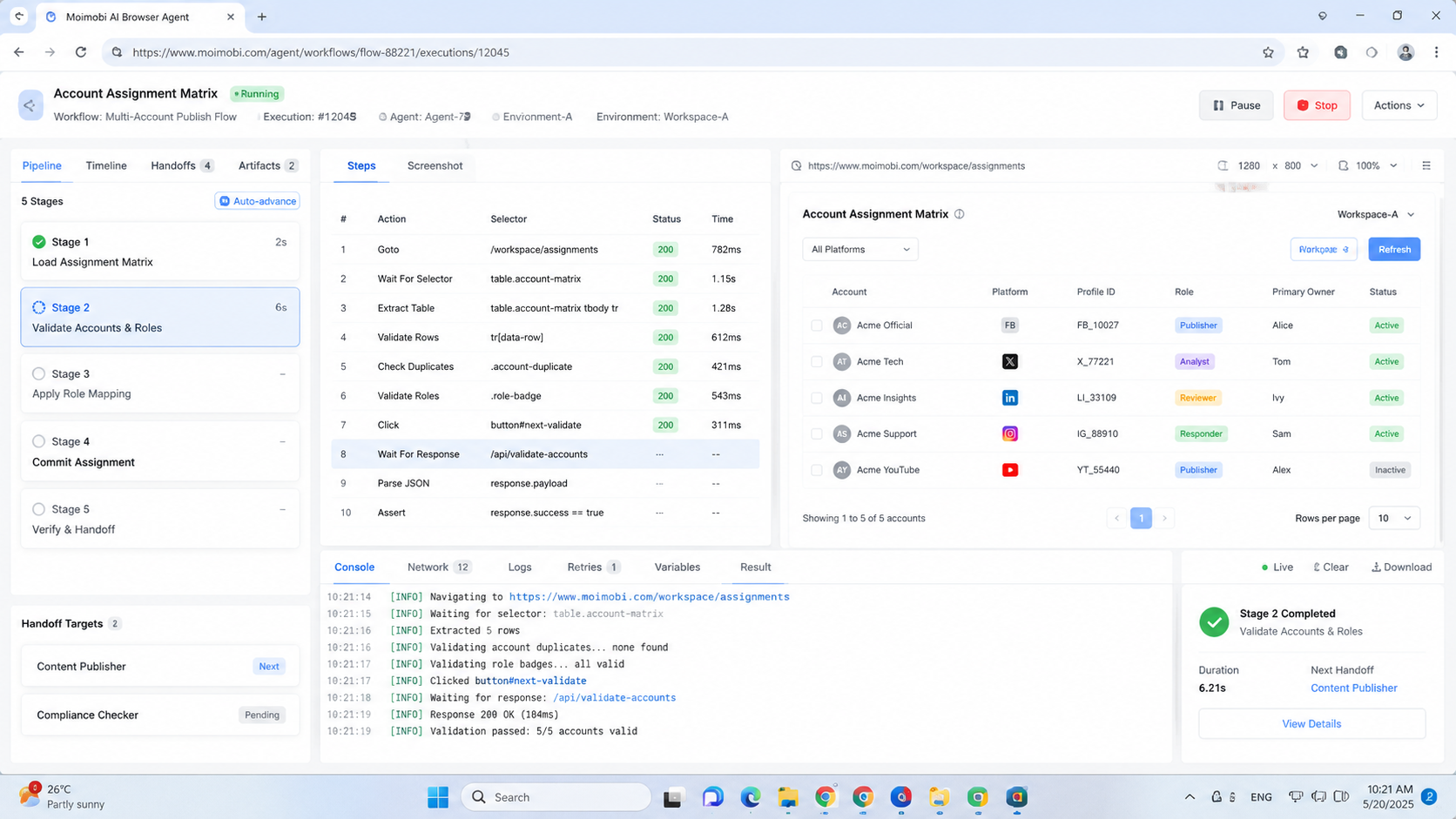
Task: Click the viewport size icon beside 1280
Action: click(x=1223, y=165)
